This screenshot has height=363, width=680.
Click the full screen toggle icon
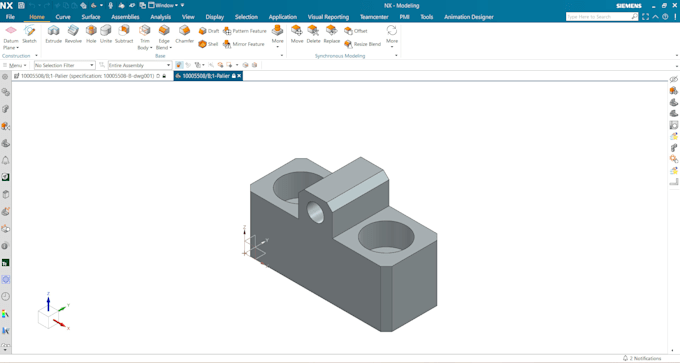pyautogui.click(x=645, y=16)
